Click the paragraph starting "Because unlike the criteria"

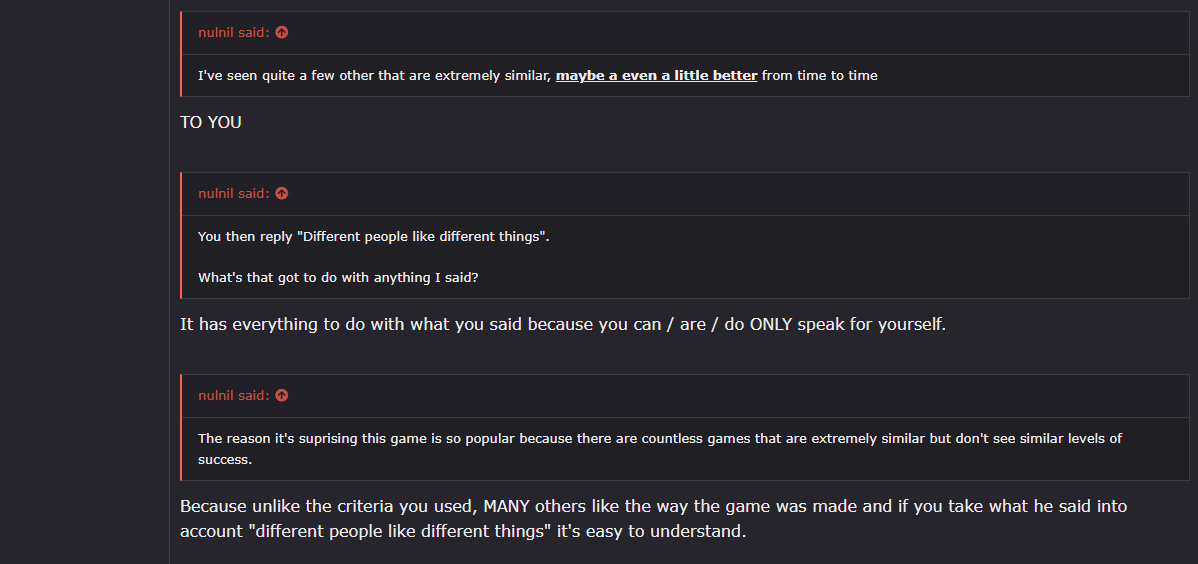tap(654, 518)
